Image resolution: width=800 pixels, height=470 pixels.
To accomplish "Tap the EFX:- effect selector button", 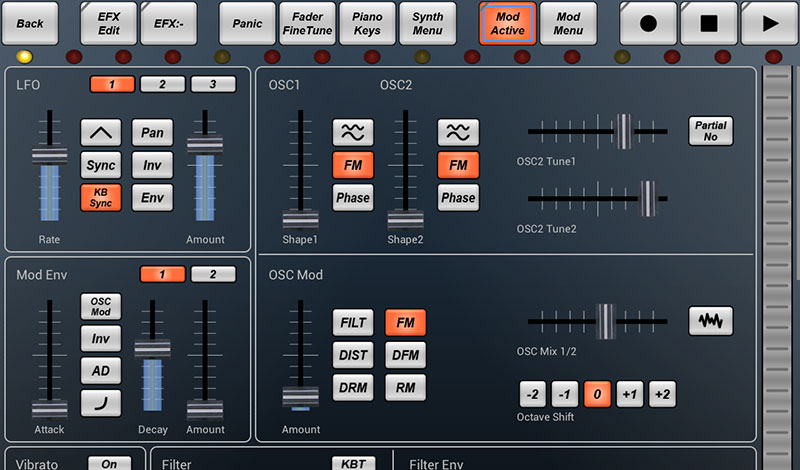I will [x=169, y=23].
